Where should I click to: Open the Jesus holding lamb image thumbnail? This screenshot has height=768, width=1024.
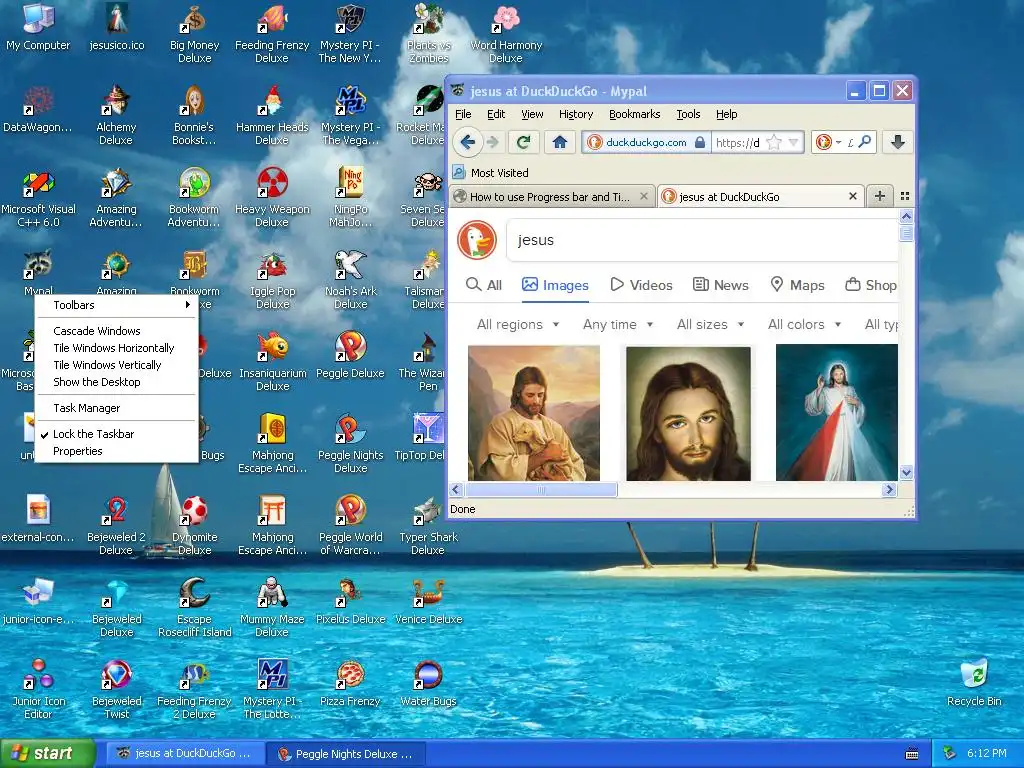point(534,413)
